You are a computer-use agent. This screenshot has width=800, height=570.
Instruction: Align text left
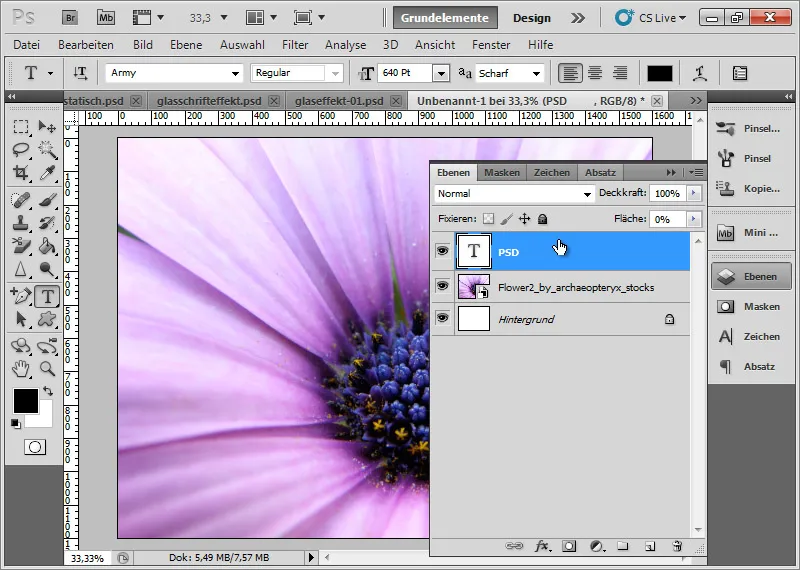[570, 73]
